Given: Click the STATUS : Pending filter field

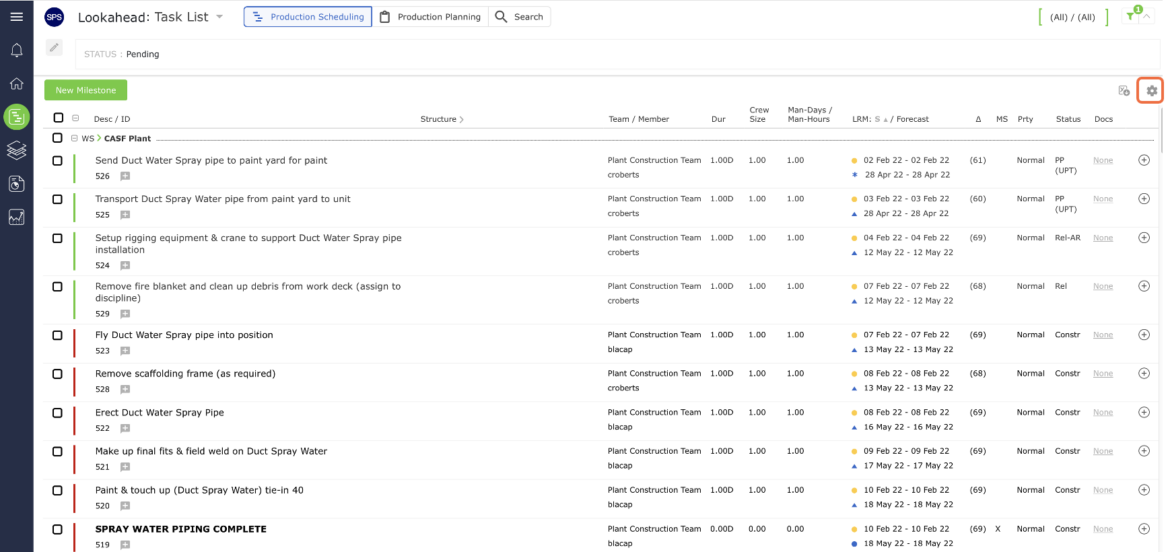Looking at the screenshot, I should coord(618,54).
